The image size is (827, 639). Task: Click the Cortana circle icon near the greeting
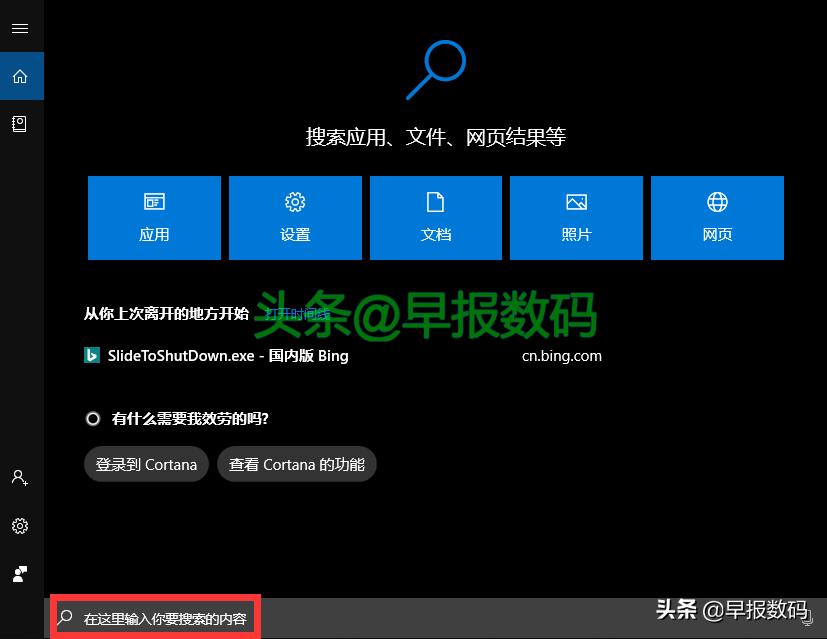point(93,418)
